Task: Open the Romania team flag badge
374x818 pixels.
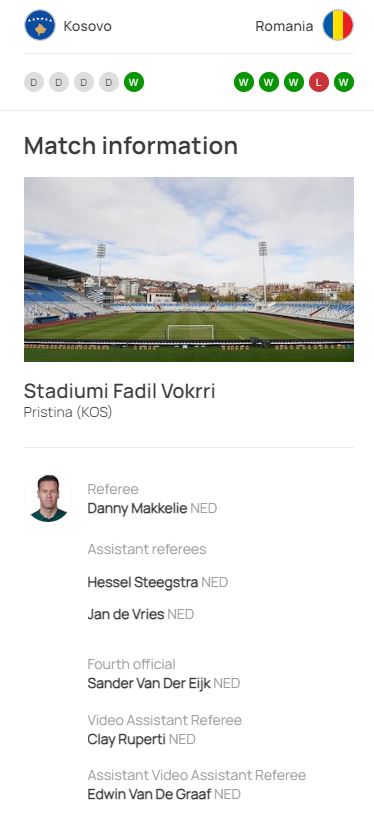Action: (338, 25)
